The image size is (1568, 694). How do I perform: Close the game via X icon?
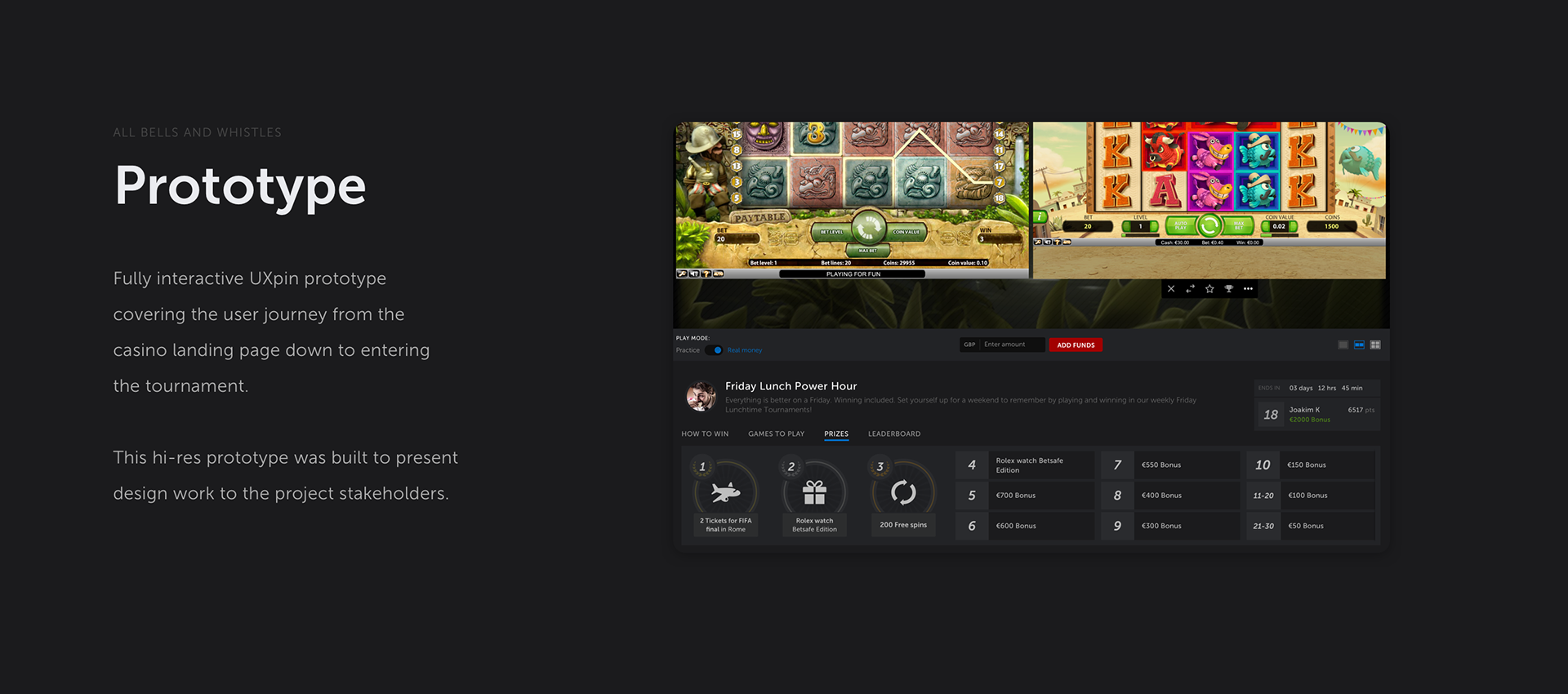[x=1171, y=289]
